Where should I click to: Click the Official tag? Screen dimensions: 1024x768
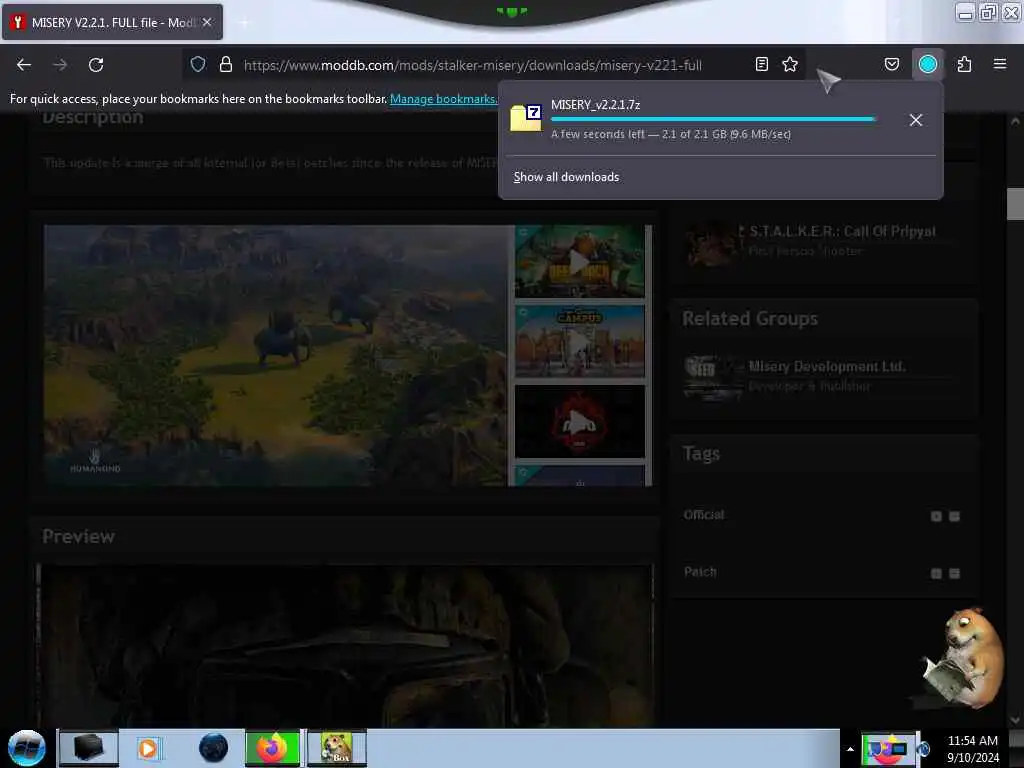pyautogui.click(x=704, y=515)
